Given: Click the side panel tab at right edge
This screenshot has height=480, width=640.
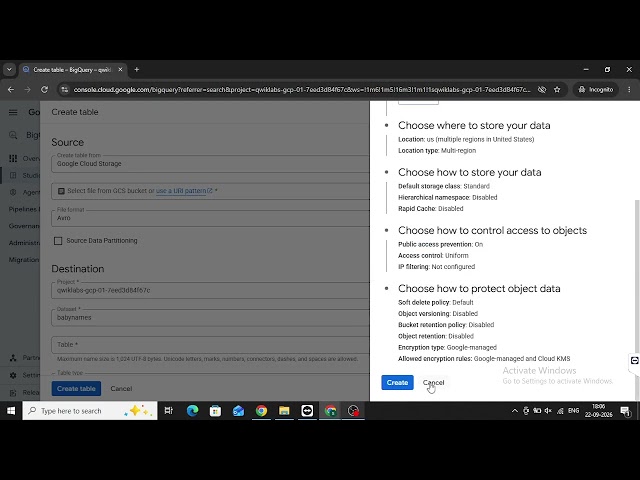Looking at the screenshot, I should click(x=634, y=361).
